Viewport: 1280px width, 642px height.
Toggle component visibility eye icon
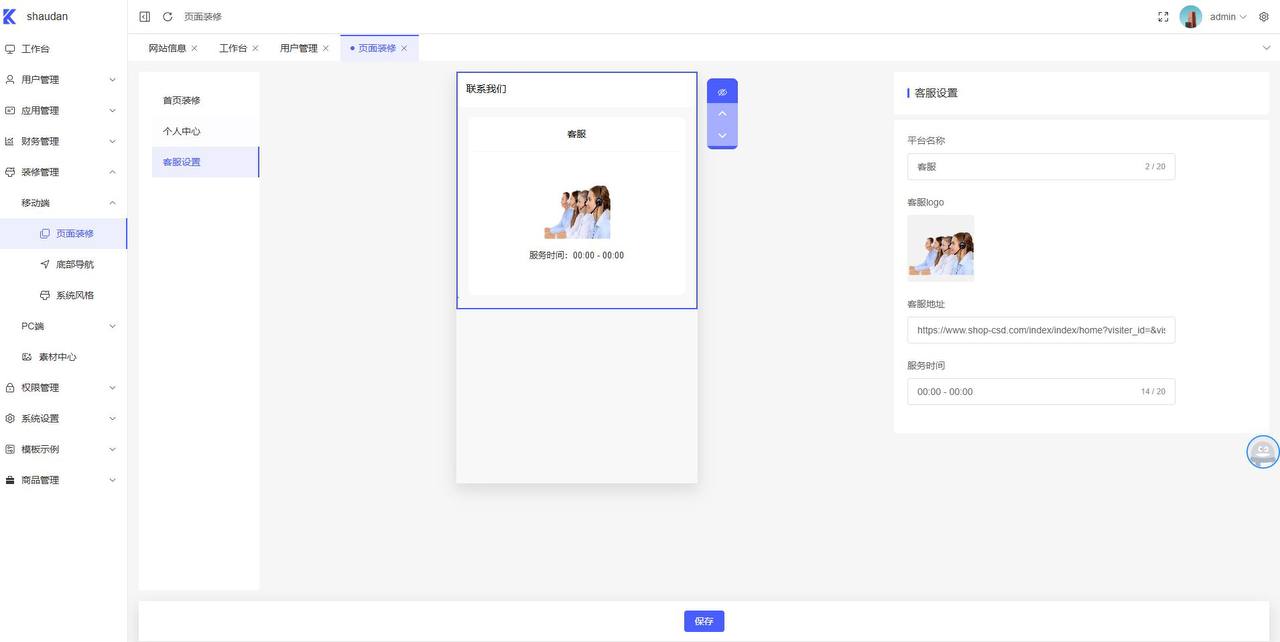click(722, 92)
